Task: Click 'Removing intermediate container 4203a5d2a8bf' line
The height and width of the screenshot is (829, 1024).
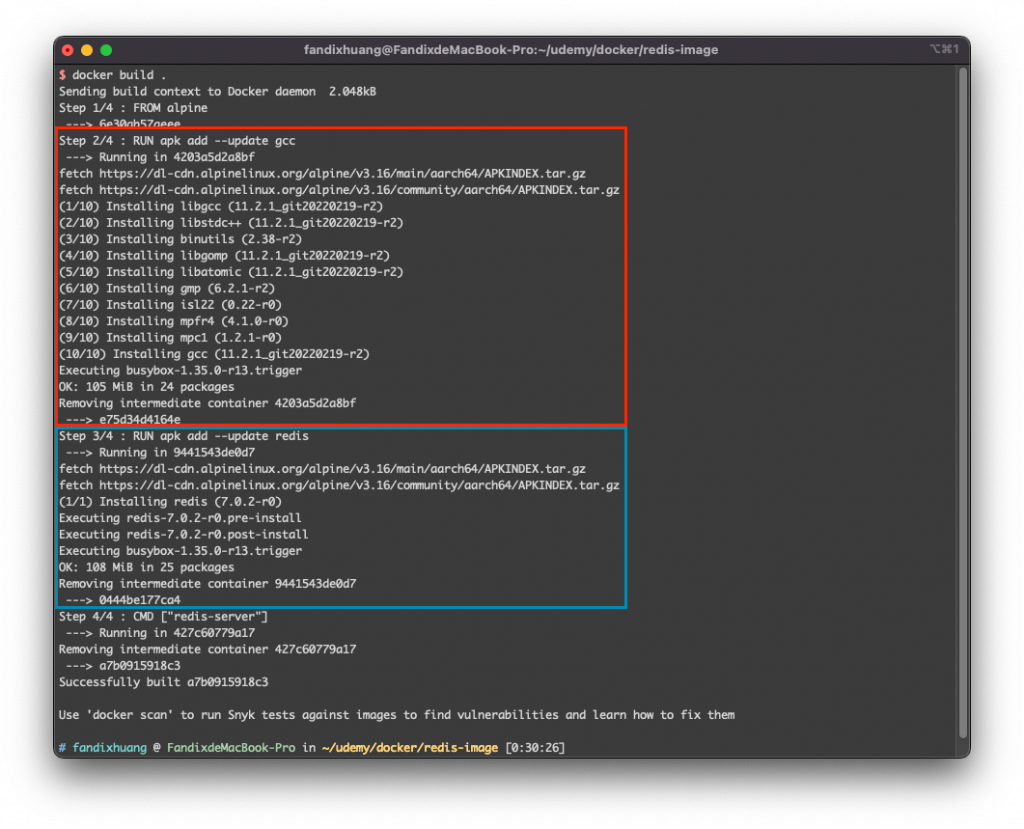Action: (x=208, y=403)
